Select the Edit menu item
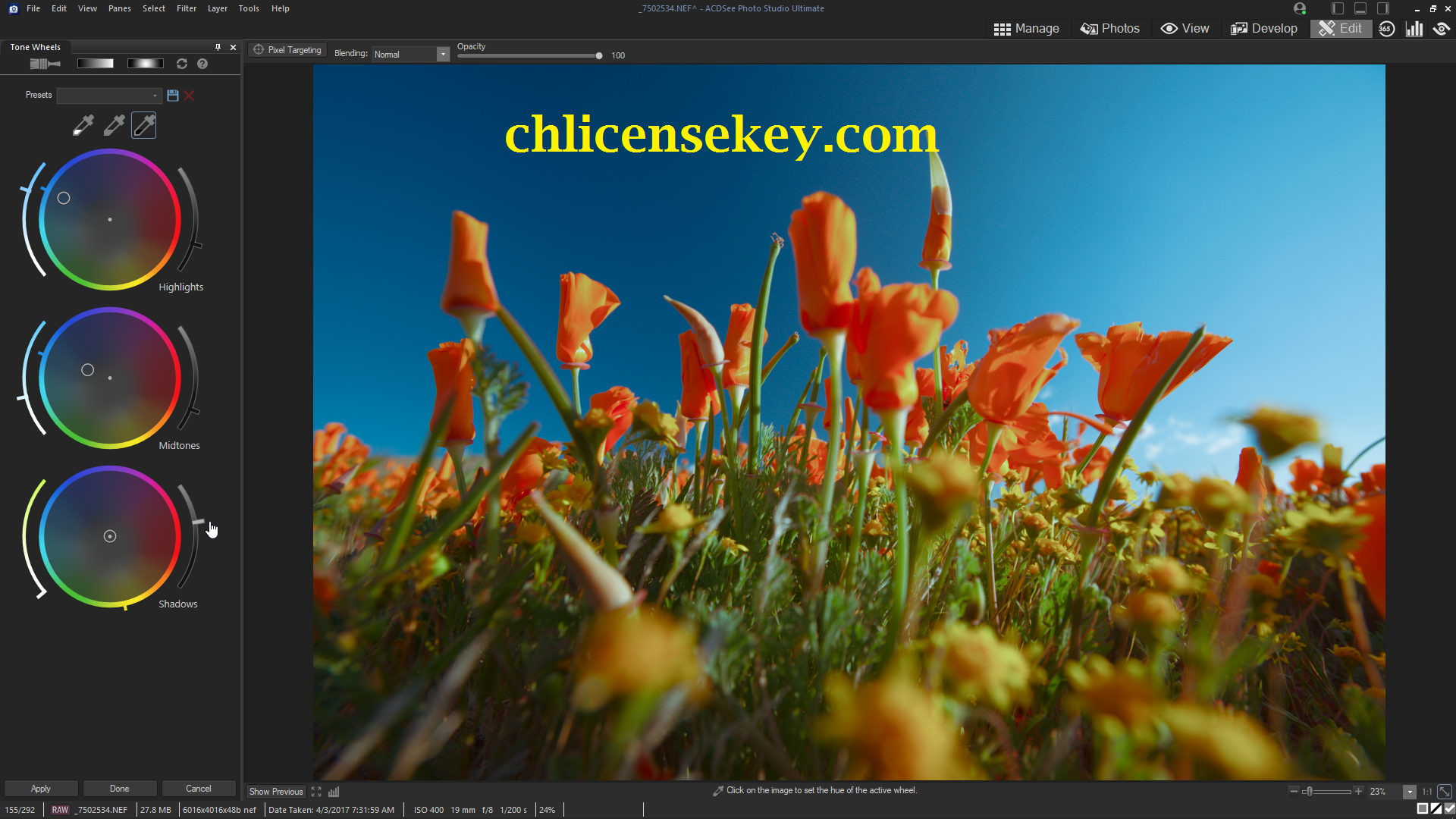The image size is (1456, 819). 58,8
